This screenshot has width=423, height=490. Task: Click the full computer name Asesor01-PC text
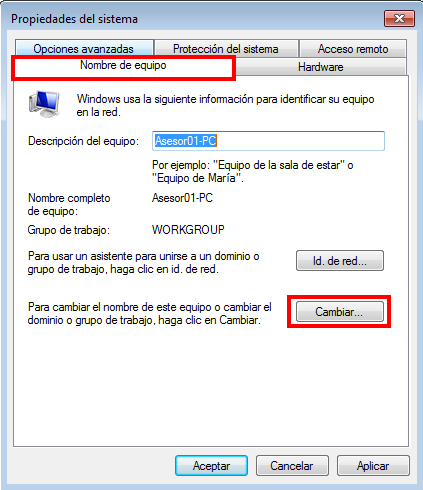point(182,198)
